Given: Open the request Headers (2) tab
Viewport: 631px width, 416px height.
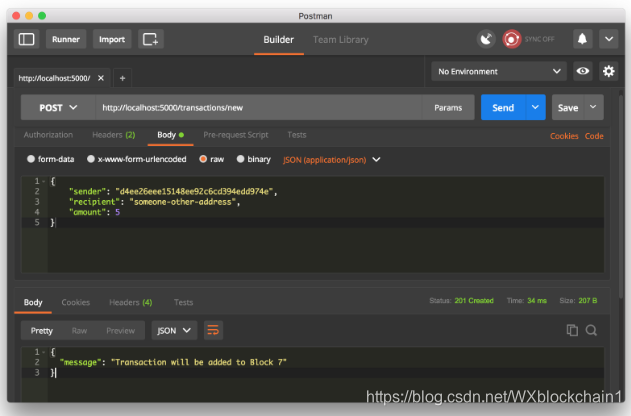Looking at the screenshot, I should (x=114, y=135).
